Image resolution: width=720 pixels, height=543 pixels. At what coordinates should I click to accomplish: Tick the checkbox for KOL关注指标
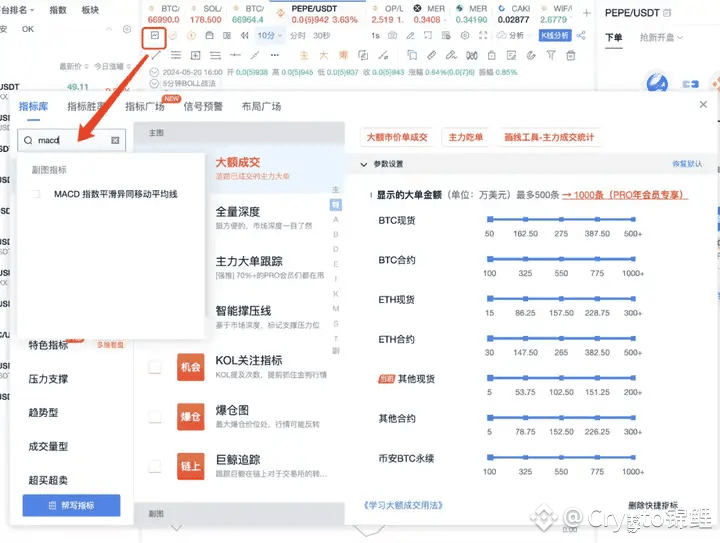pos(155,368)
